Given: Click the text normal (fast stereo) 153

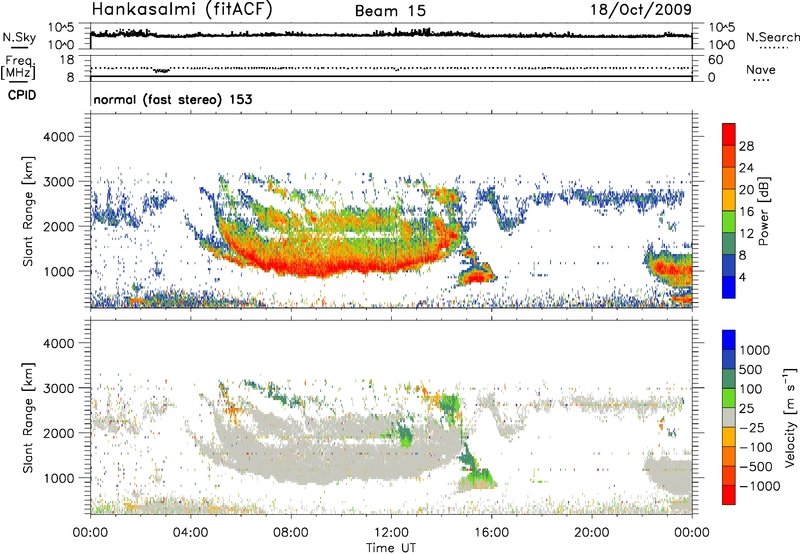Looking at the screenshot, I should tap(172, 99).
